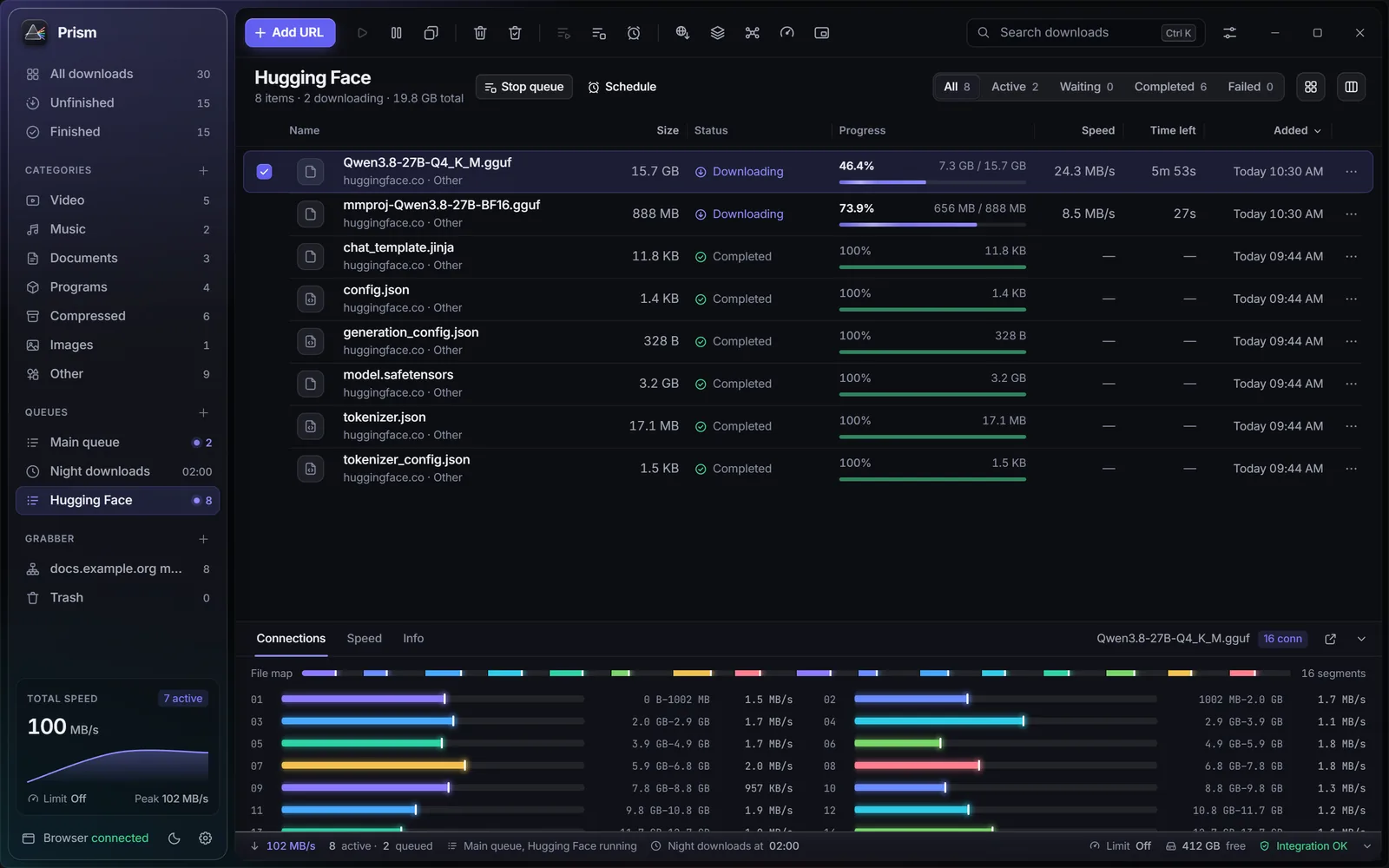Filter list to Completed downloads
The height and width of the screenshot is (868, 1389).
[1170, 87]
